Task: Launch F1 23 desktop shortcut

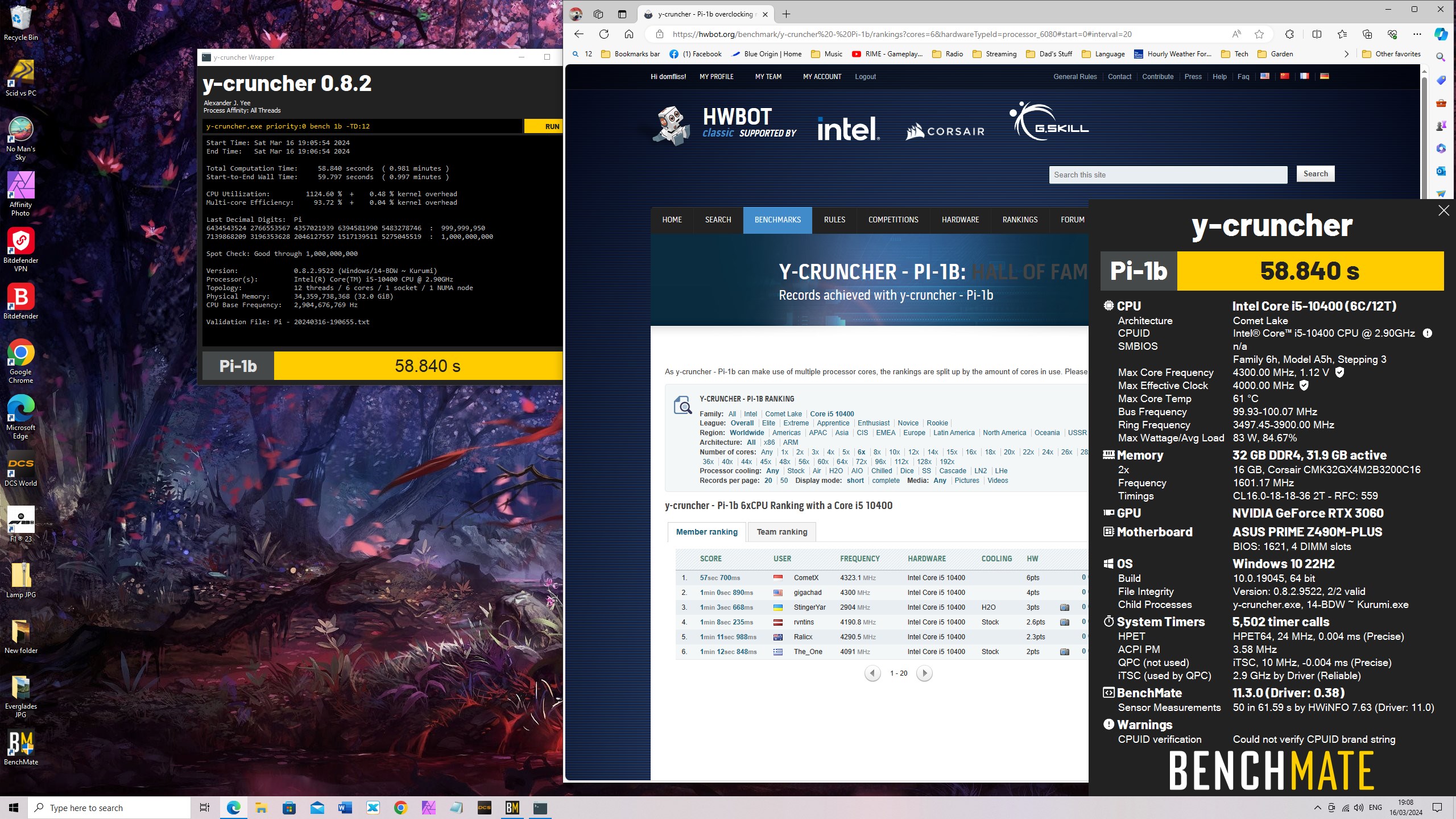Action: (x=20, y=524)
